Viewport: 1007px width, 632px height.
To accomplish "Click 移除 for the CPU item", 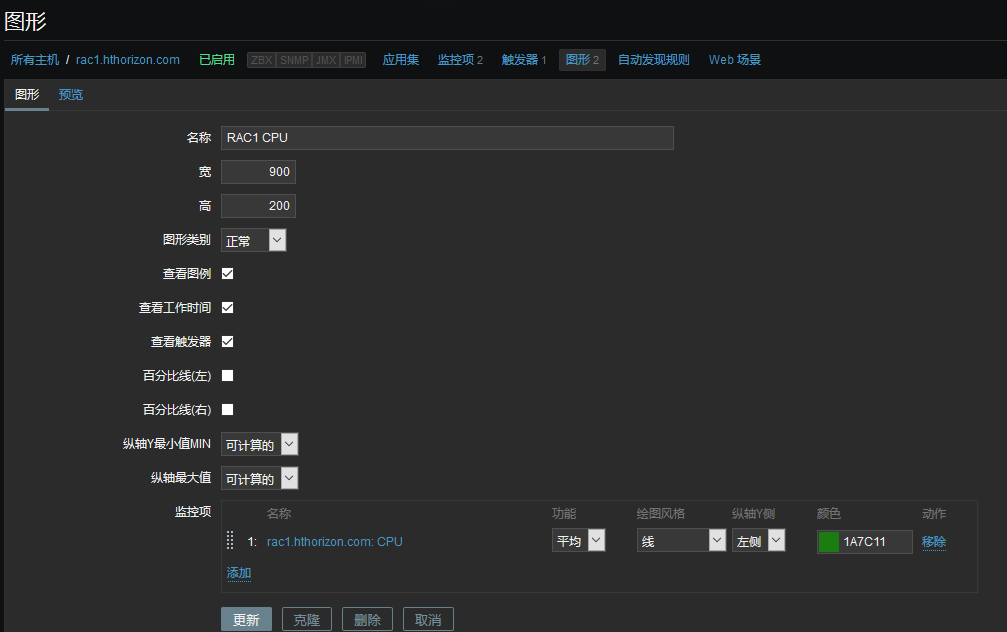I will point(934,541).
